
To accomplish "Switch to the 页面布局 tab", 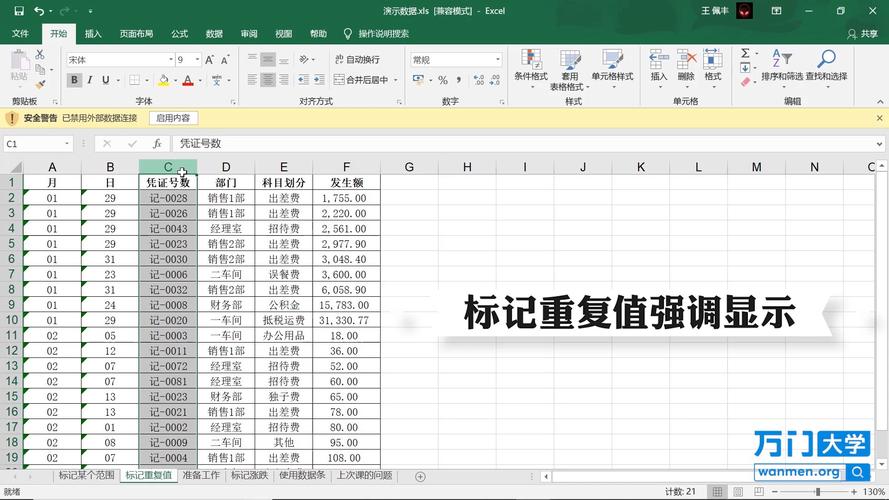I will [x=136, y=33].
